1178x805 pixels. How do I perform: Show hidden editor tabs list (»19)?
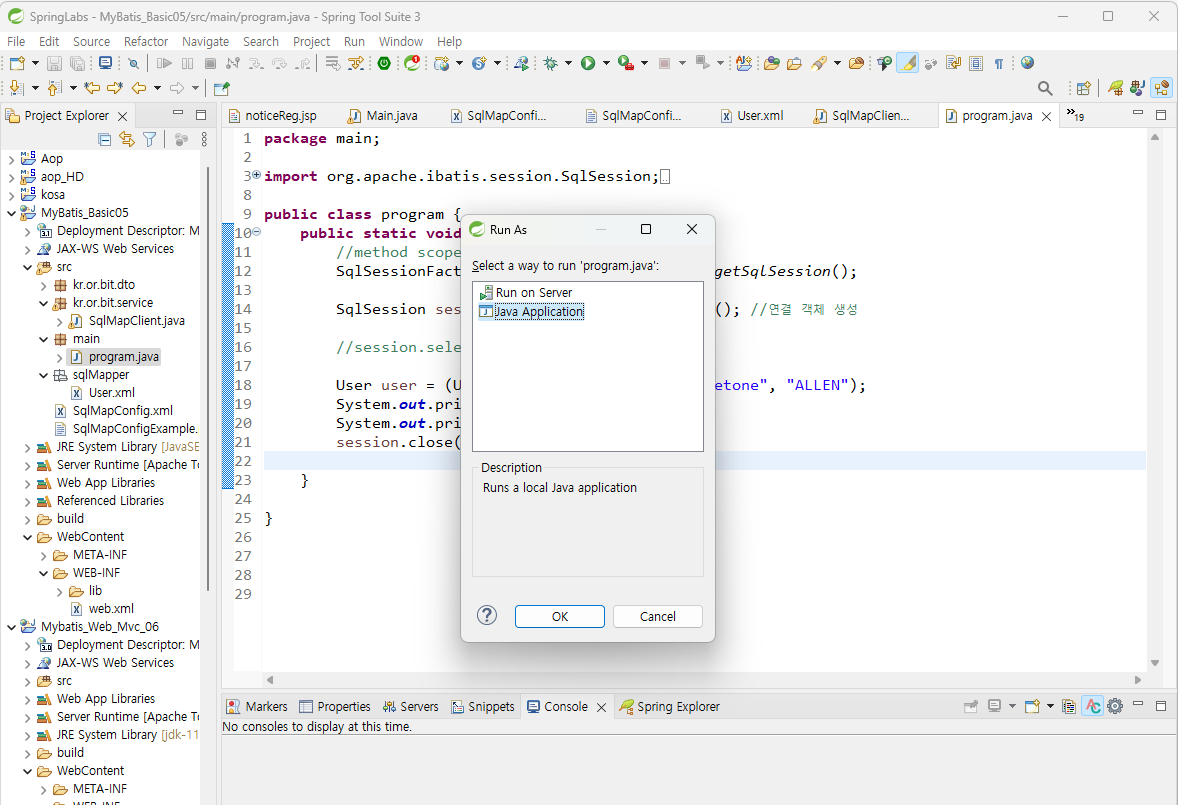(1075, 115)
